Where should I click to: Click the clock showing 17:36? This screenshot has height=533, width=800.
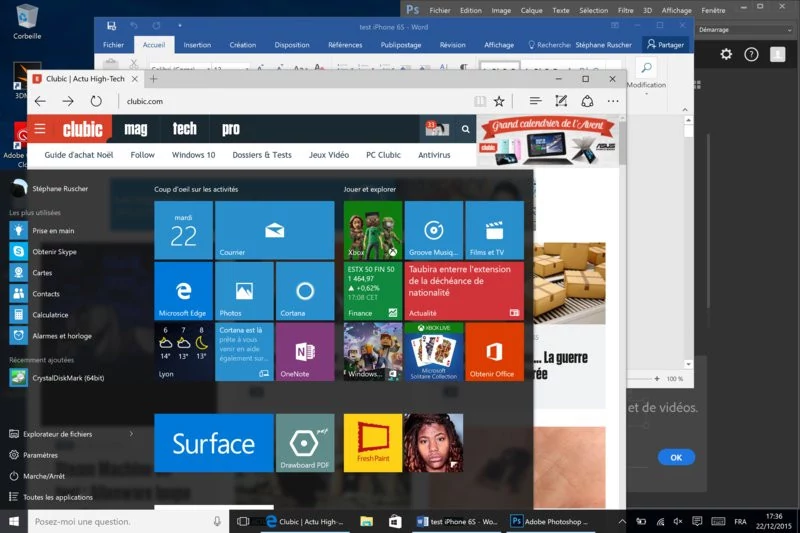[773, 516]
